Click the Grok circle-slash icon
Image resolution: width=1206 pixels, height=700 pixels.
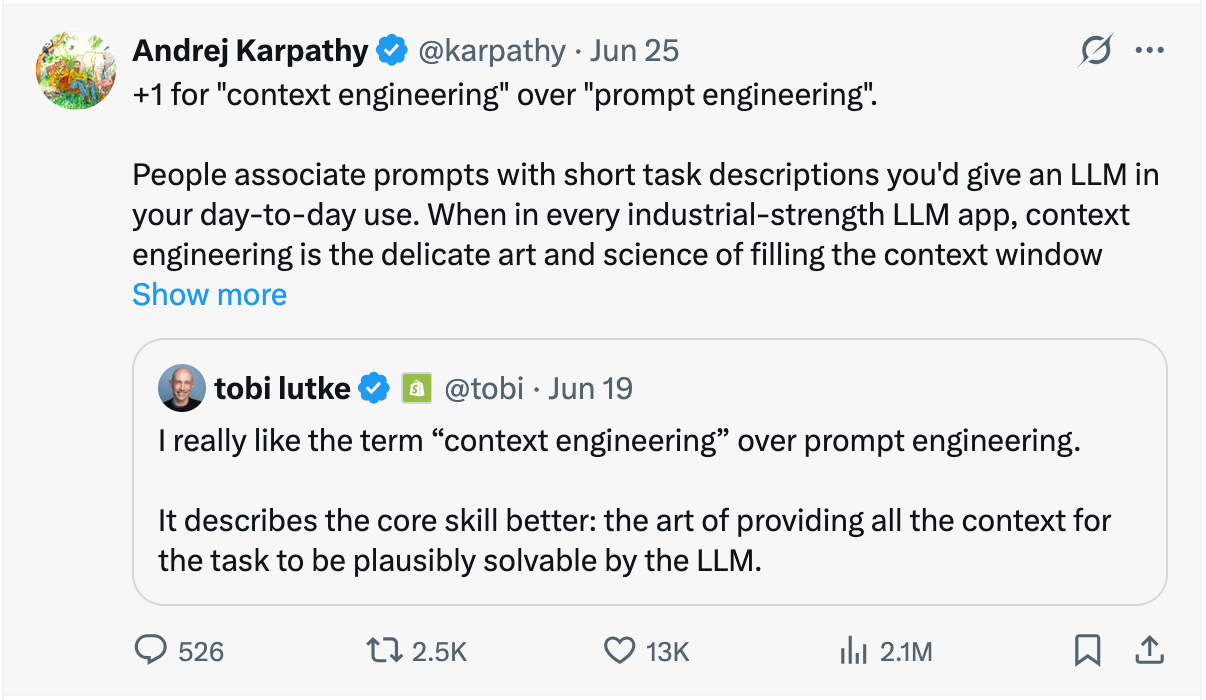coord(1097,51)
